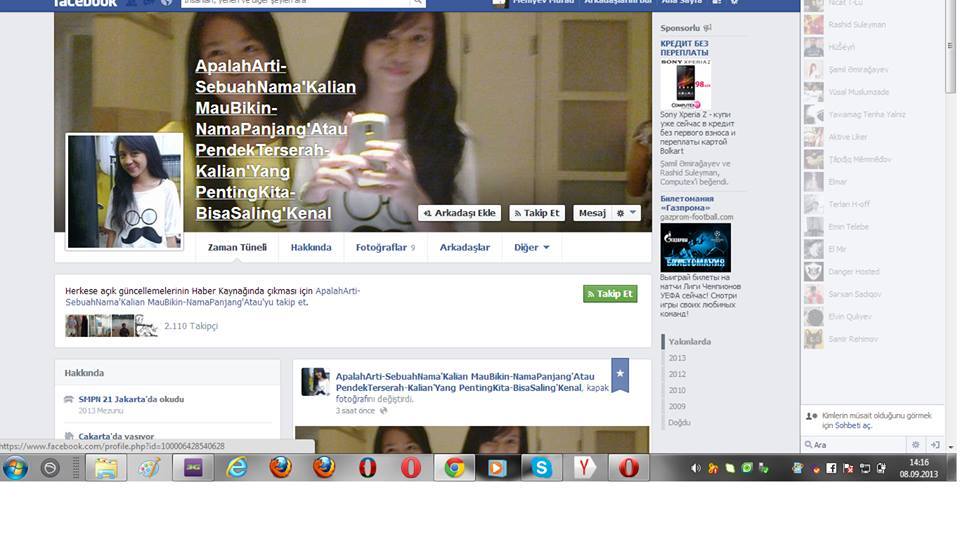Image resolution: width=960 pixels, height=539 pixels.
Task: Open the media player icon in taskbar
Action: point(497,469)
